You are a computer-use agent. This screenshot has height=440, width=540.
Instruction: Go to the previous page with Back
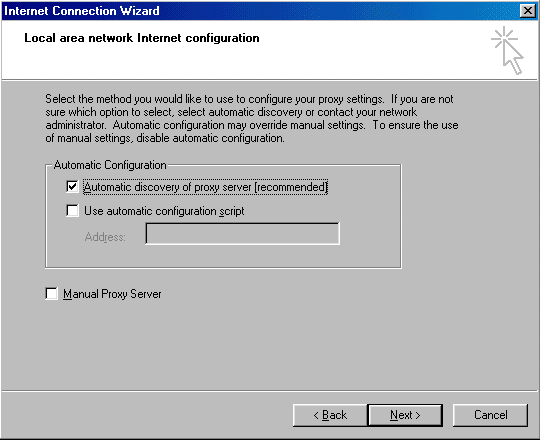coord(330,415)
